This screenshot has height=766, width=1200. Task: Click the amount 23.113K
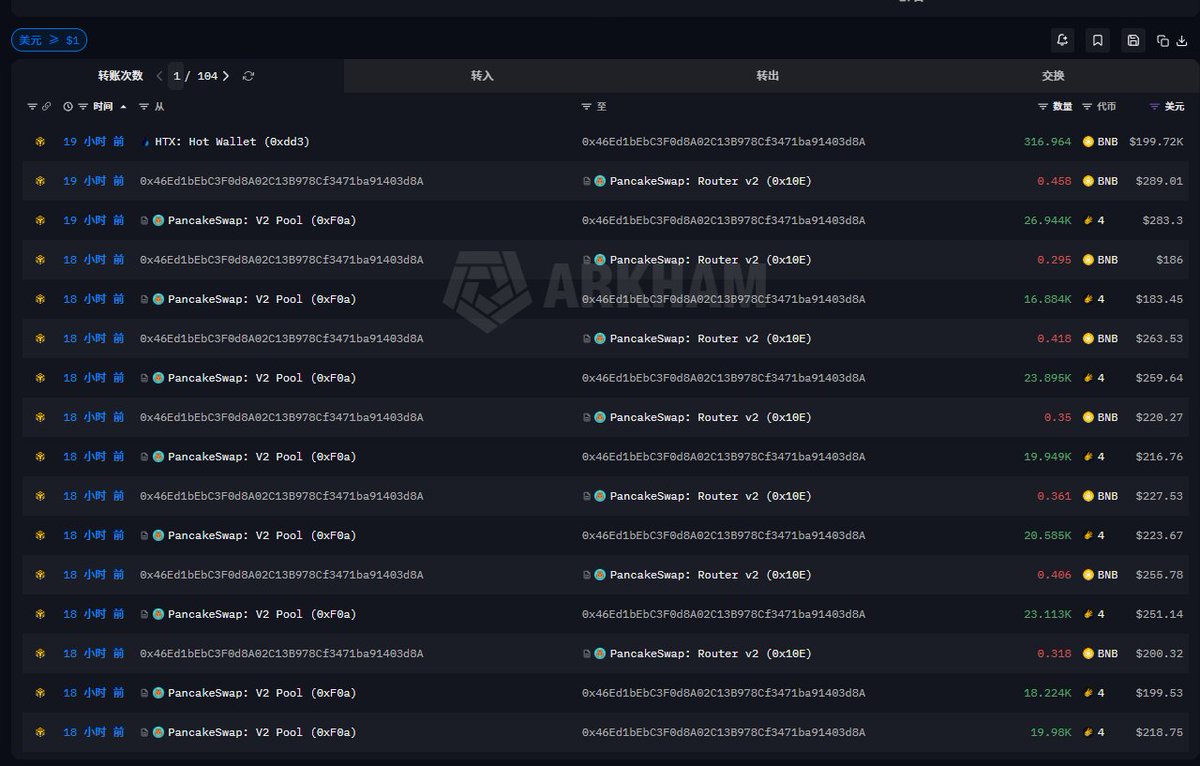(x=1047, y=615)
